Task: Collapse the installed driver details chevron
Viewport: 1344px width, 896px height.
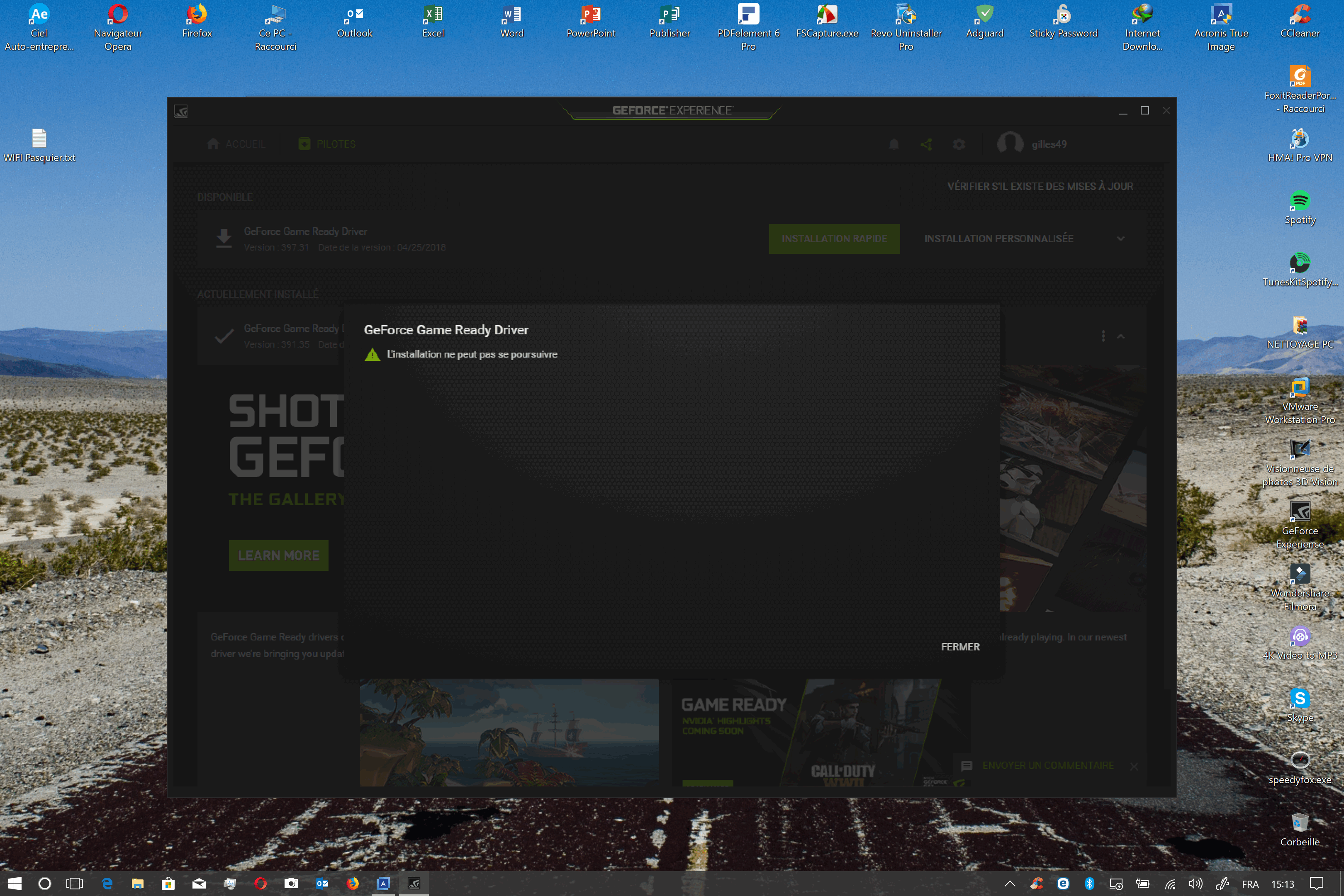Action: pos(1120,336)
